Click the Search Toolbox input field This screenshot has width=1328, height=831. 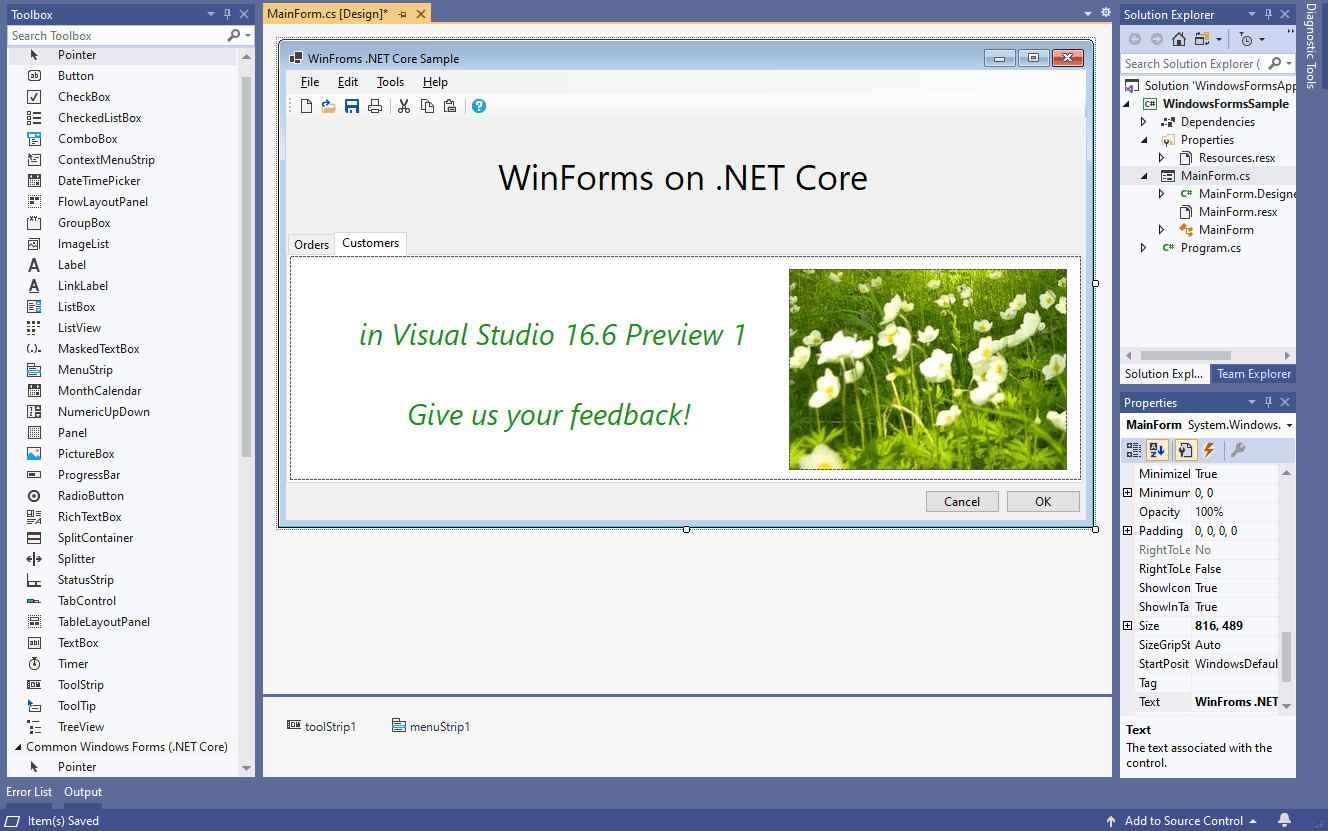coord(118,35)
